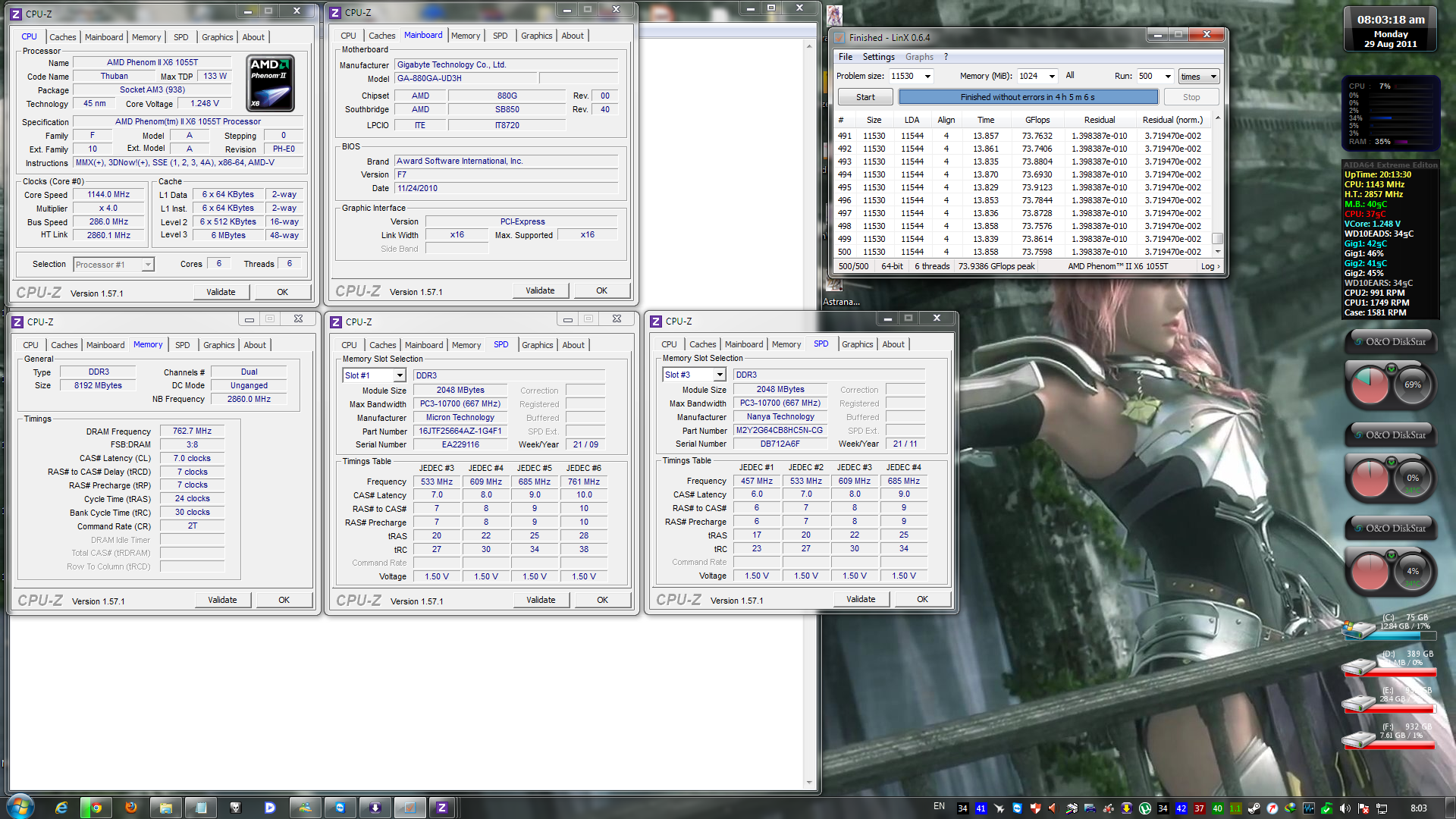Click the Internet Explorer taskbar icon
This screenshot has width=1456, height=819.
coord(61,808)
